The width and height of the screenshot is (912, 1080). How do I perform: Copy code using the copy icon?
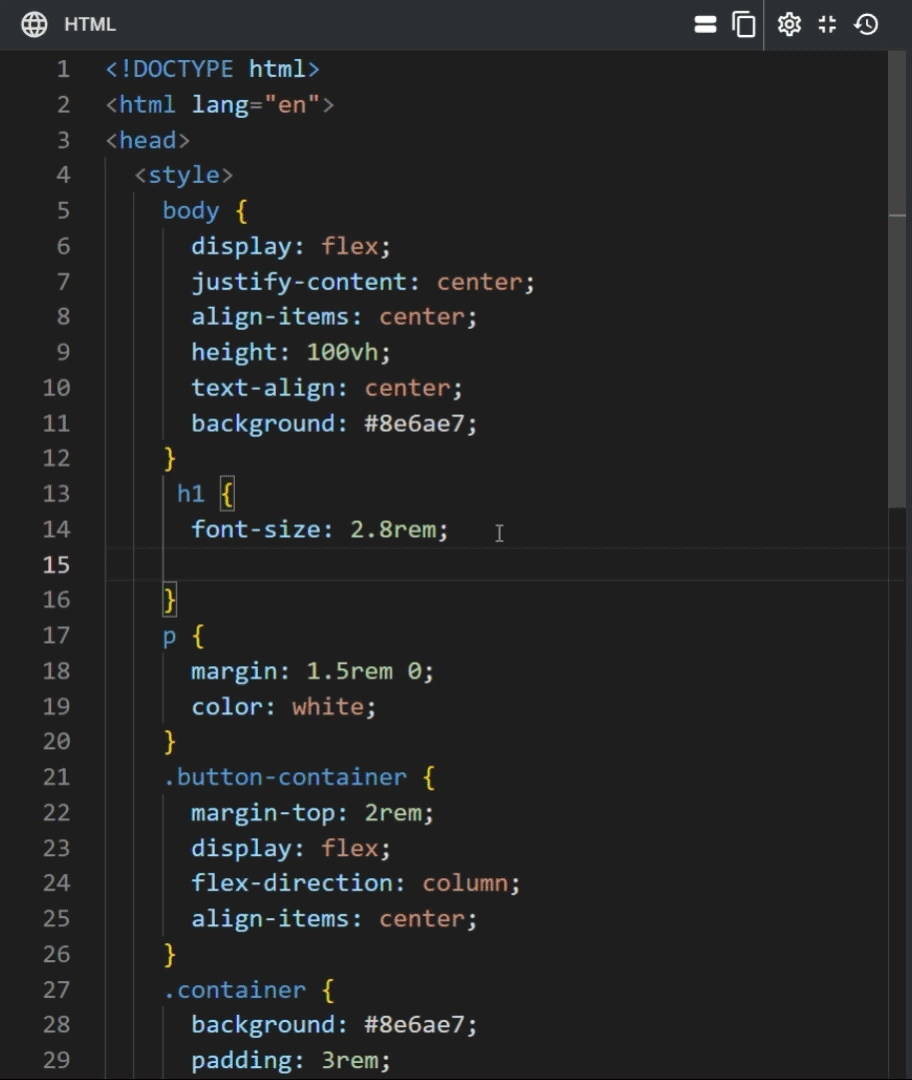pos(744,25)
